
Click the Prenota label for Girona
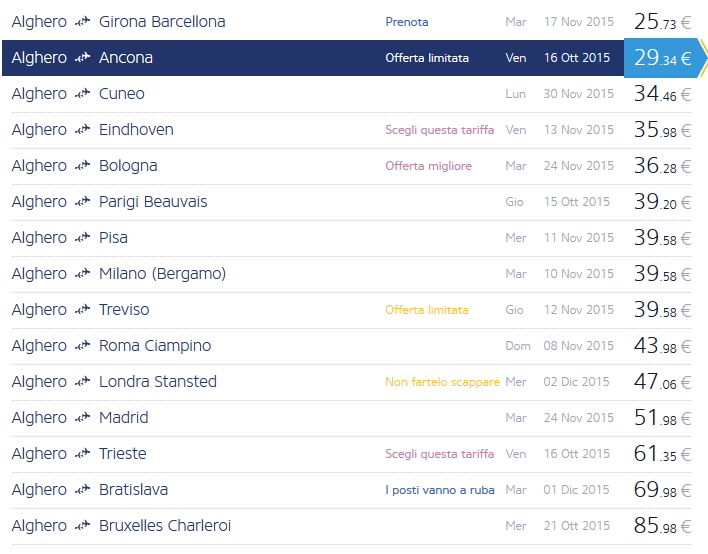point(407,22)
